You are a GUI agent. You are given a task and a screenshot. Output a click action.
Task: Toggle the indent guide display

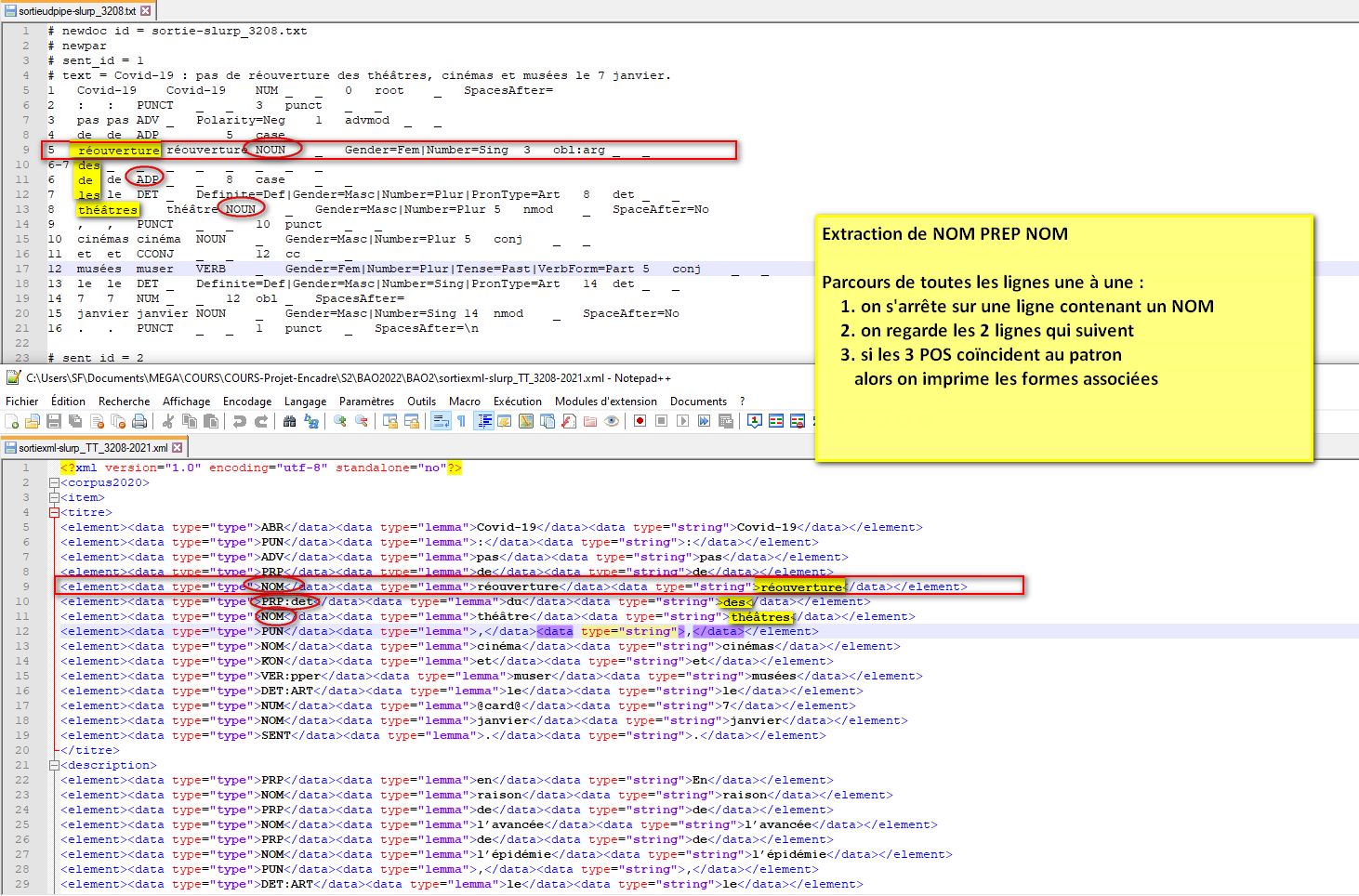coord(483,421)
